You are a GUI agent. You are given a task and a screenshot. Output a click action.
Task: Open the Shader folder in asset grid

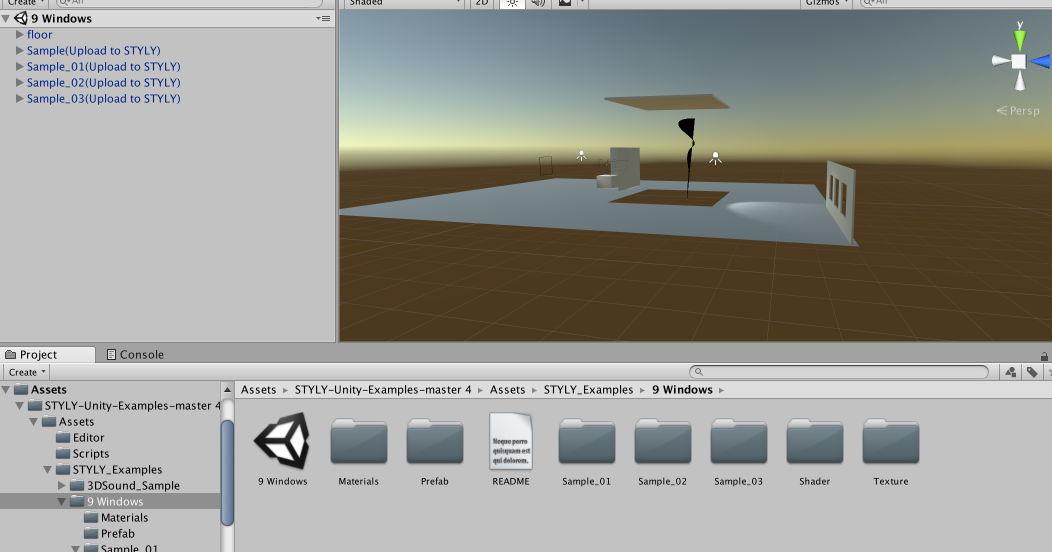point(814,441)
